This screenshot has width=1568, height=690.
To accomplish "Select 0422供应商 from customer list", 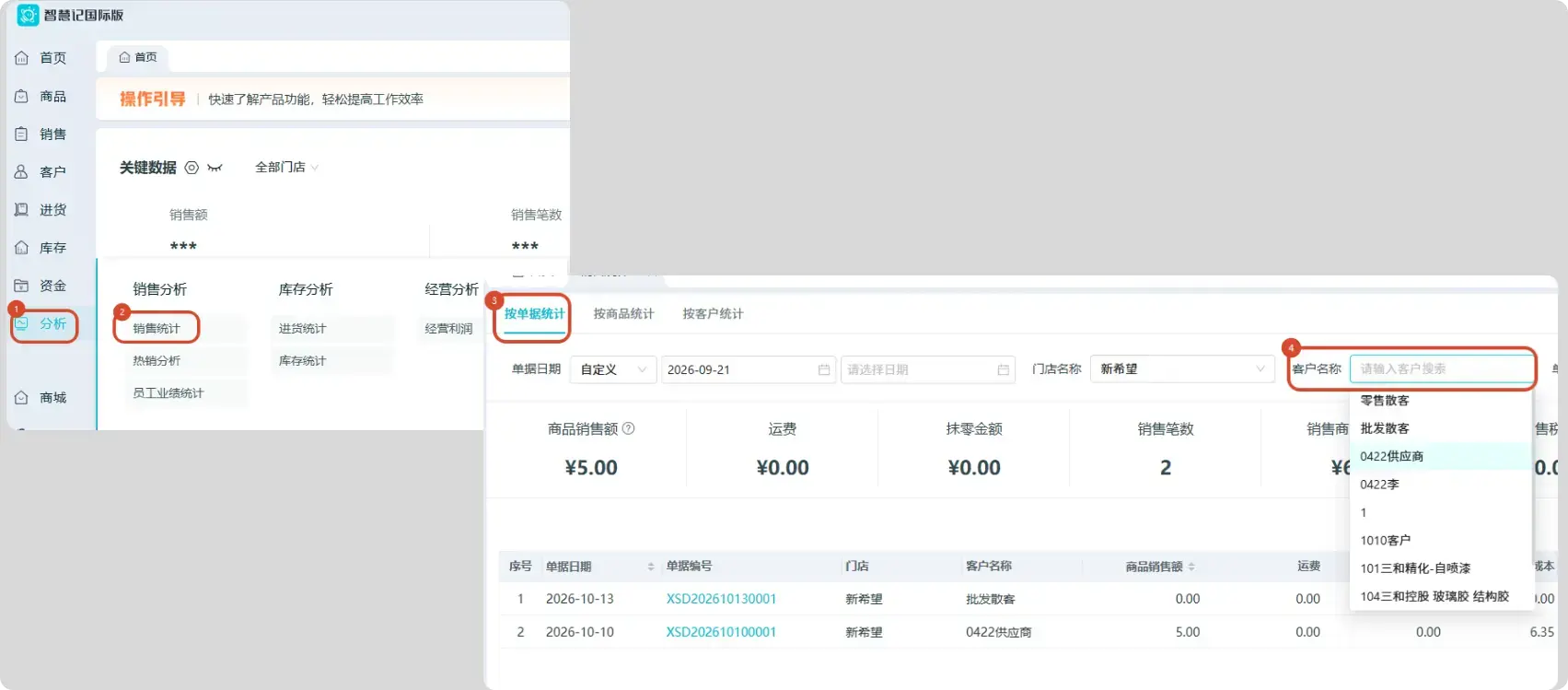I will point(1440,456).
